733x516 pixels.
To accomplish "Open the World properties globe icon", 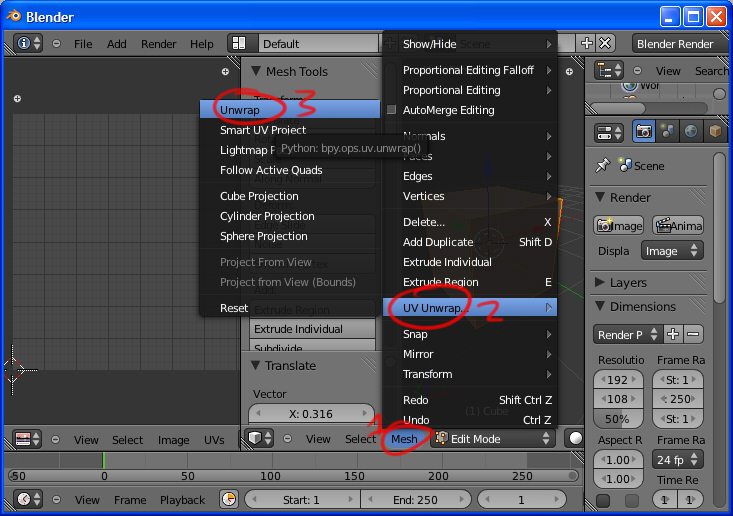I will (x=691, y=132).
